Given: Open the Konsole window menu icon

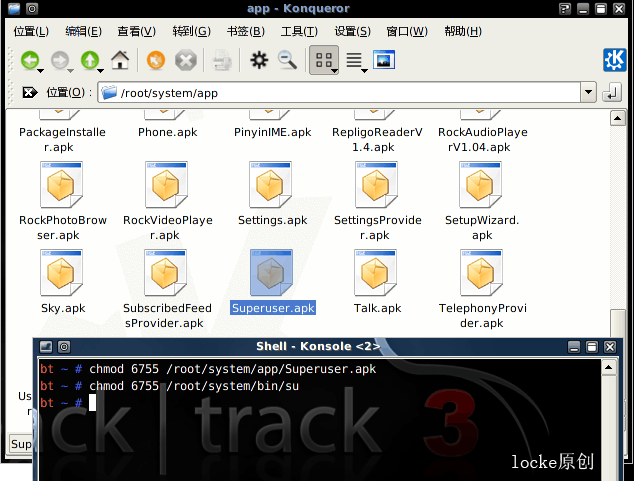Looking at the screenshot, I should click(46, 347).
